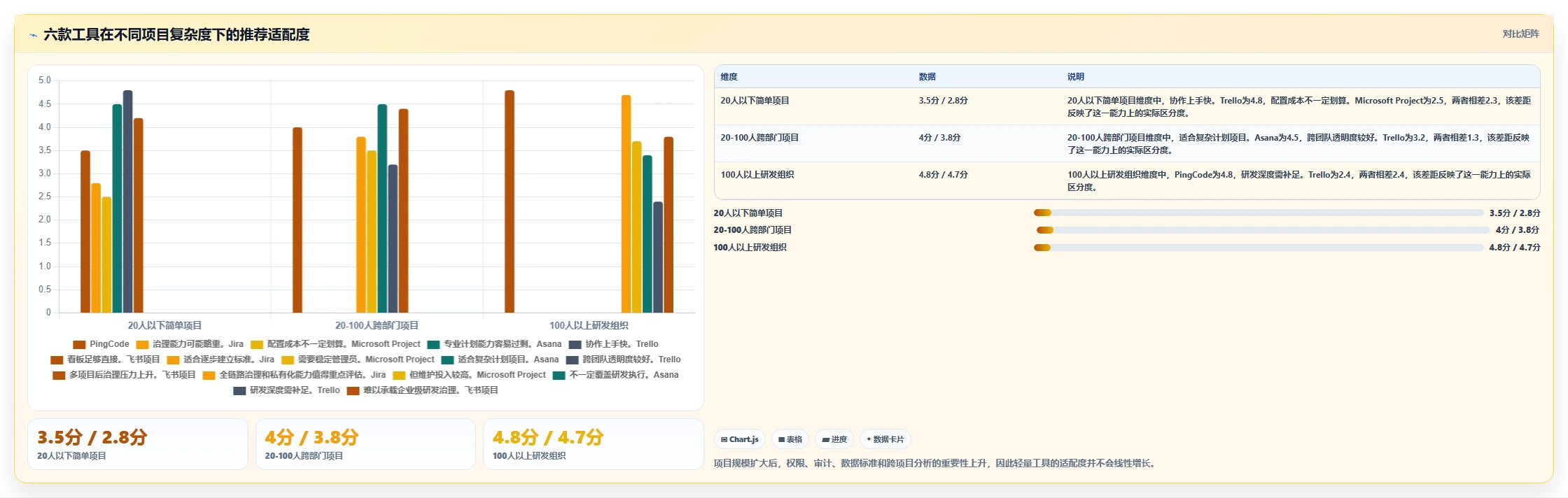The image size is (1568, 498).
Task: Click the 进度 chip
Action: point(834,439)
